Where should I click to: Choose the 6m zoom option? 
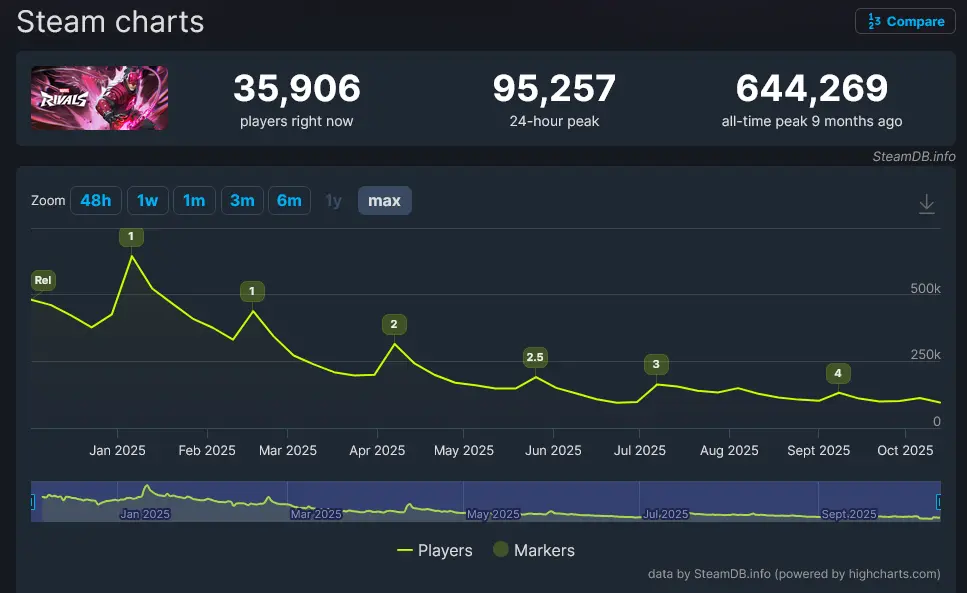pyautogui.click(x=289, y=201)
